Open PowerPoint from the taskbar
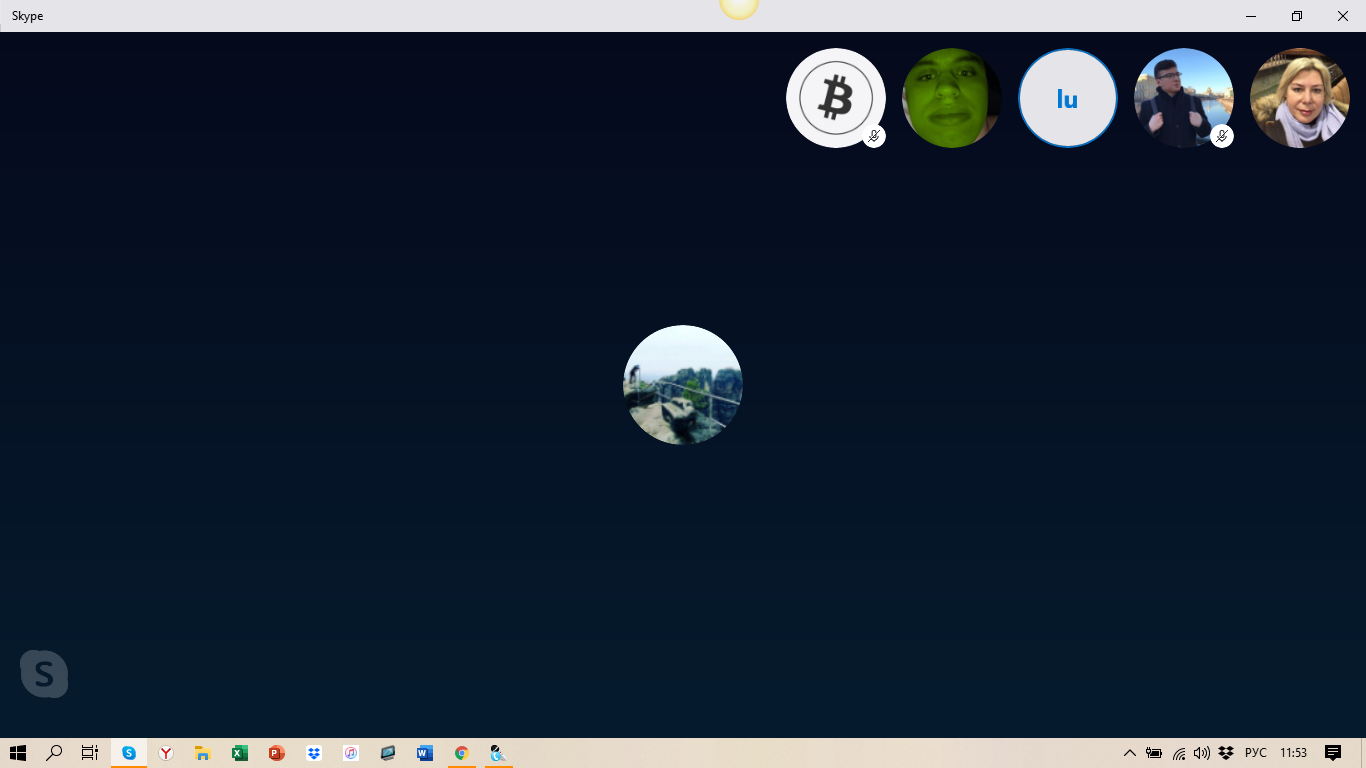The width and height of the screenshot is (1366, 768). [277, 753]
